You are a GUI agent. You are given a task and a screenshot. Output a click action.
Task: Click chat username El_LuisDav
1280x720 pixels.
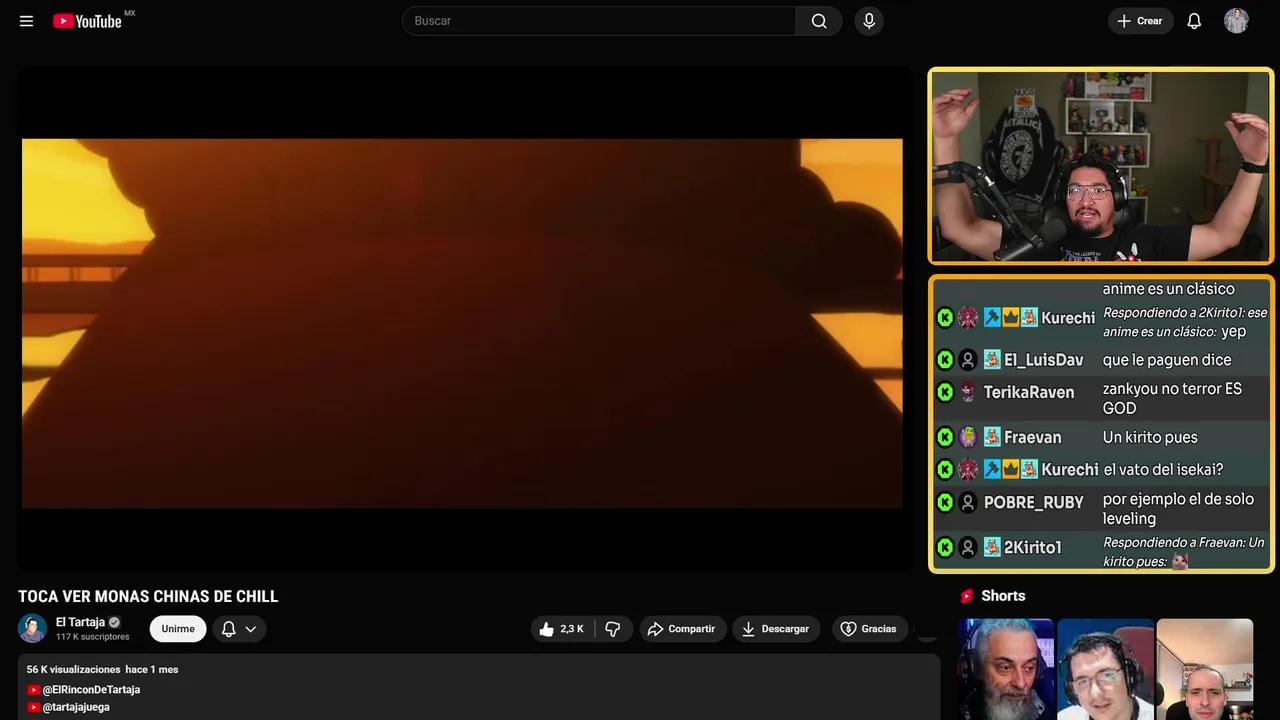click(x=1044, y=360)
